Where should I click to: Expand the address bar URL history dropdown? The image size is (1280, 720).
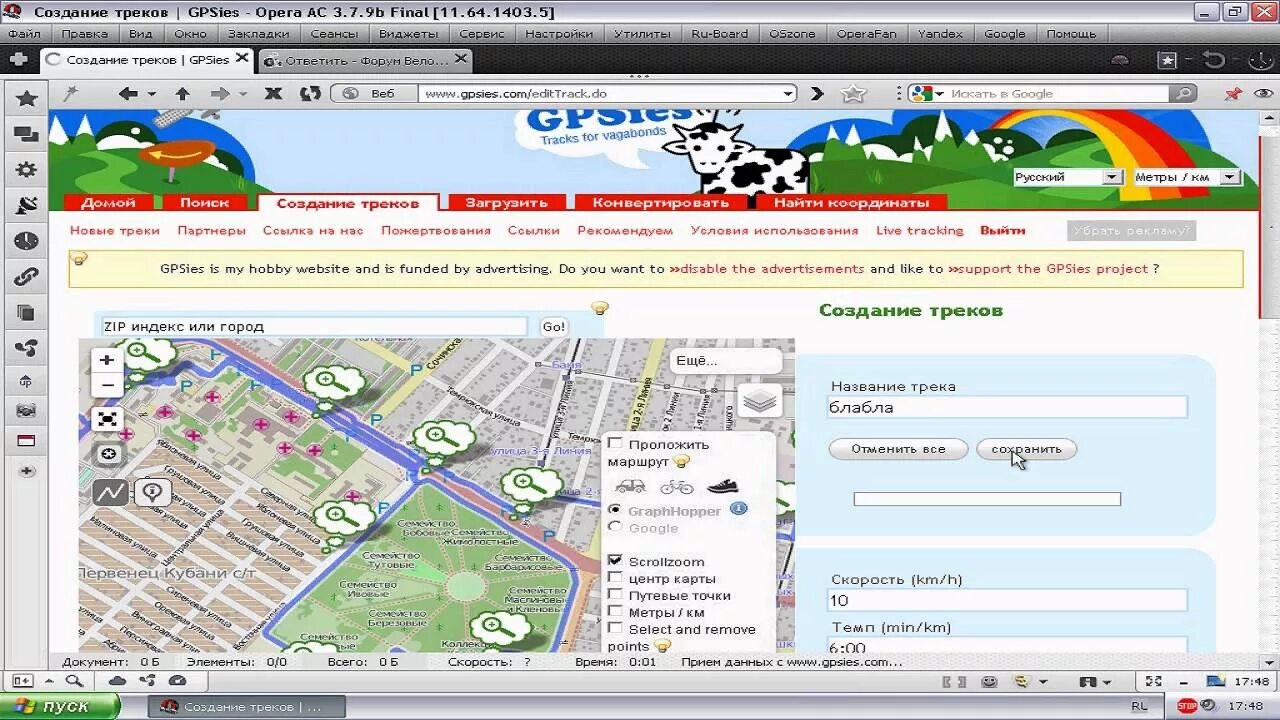tap(788, 93)
